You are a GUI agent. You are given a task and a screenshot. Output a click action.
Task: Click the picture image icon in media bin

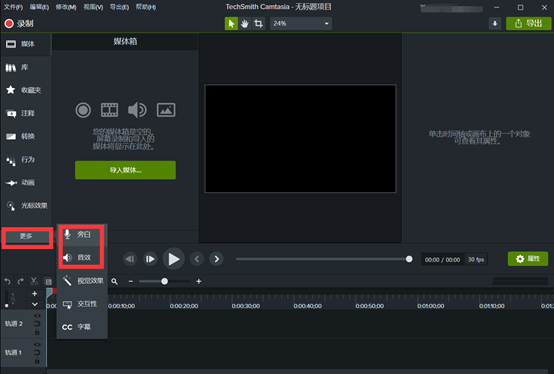click(166, 110)
